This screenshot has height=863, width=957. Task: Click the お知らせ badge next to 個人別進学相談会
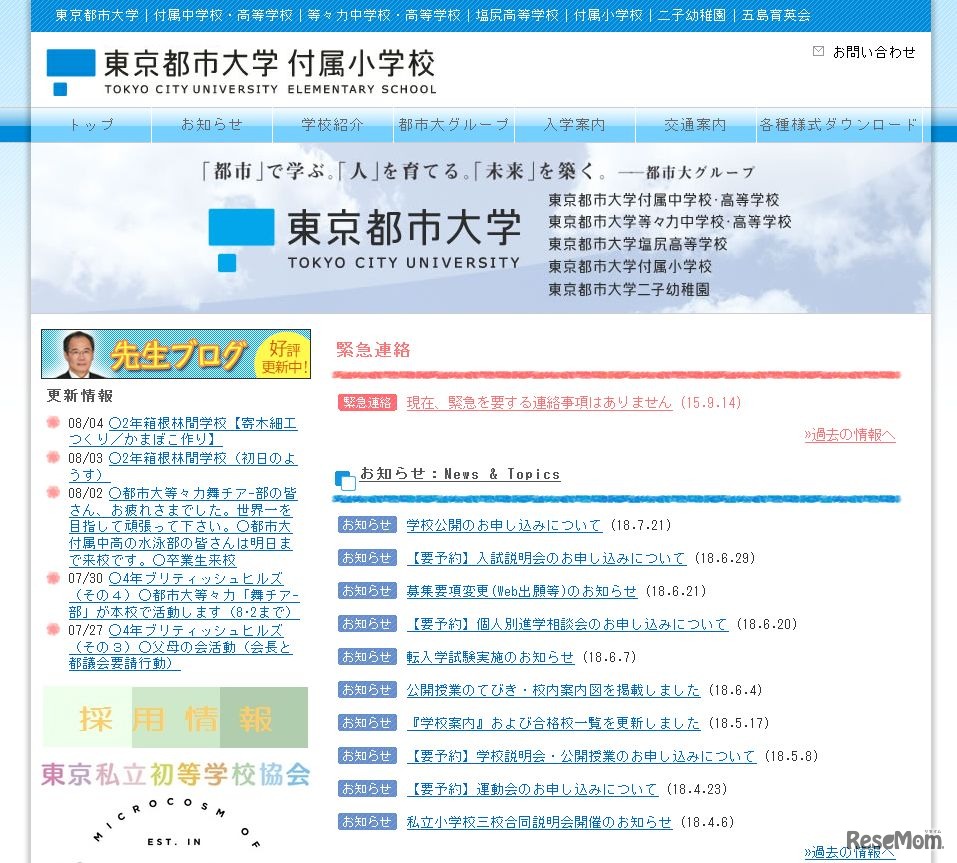pos(367,624)
